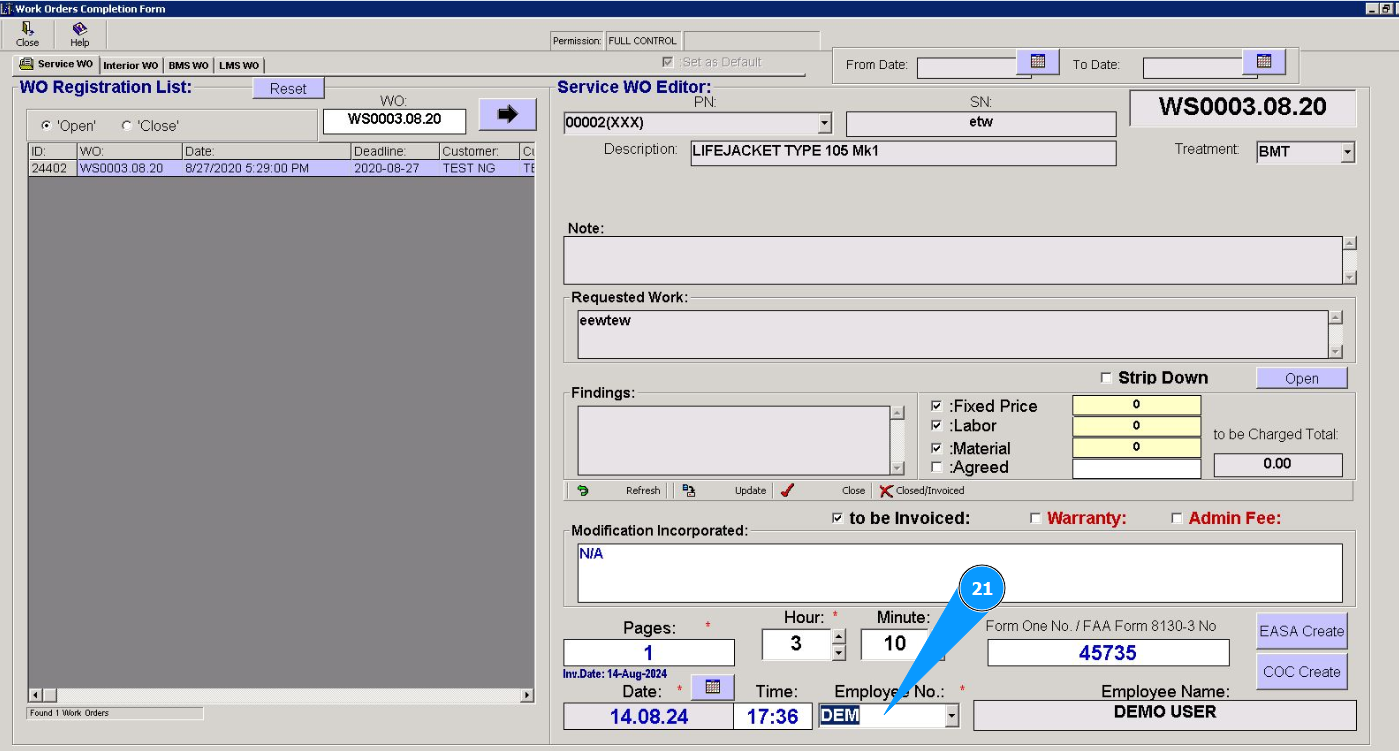
Task: Click the Closed/Invoiced label
Action: click(930, 491)
